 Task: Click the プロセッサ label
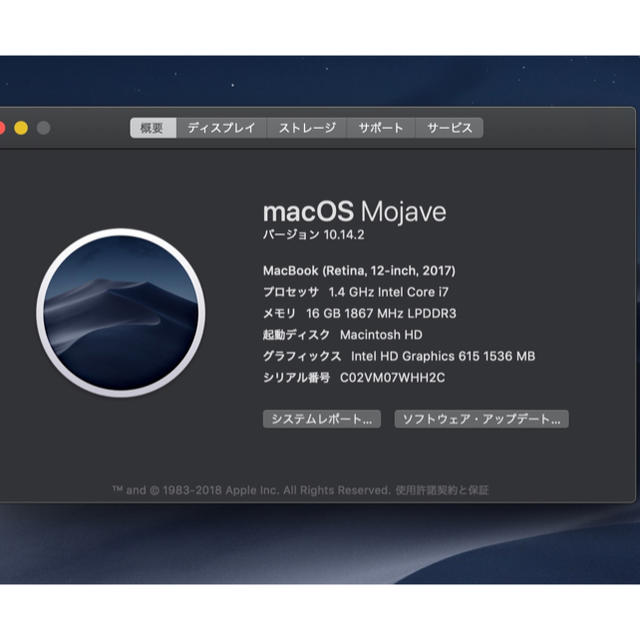291,292
